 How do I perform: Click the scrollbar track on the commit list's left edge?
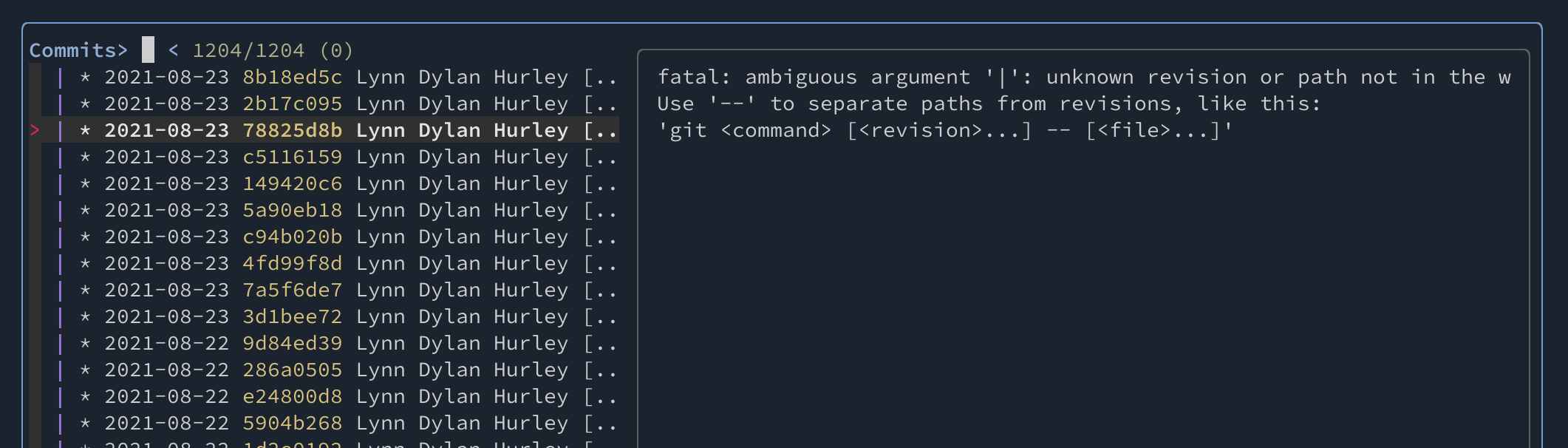point(41,222)
